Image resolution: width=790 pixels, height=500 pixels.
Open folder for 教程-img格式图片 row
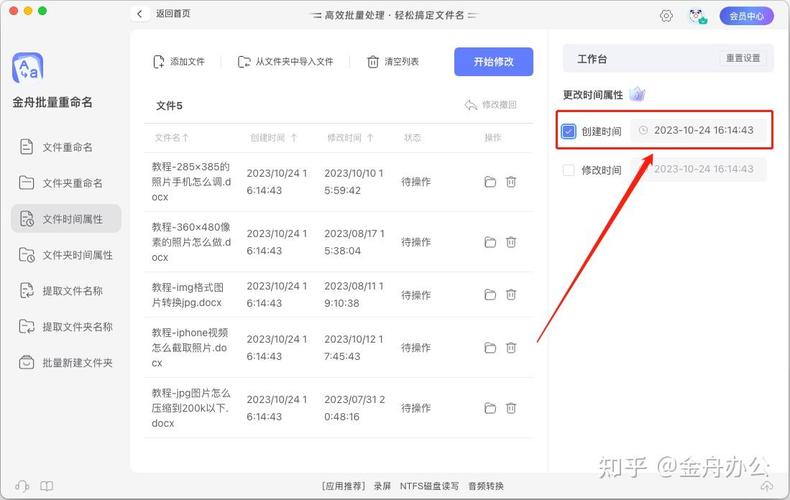pos(490,295)
